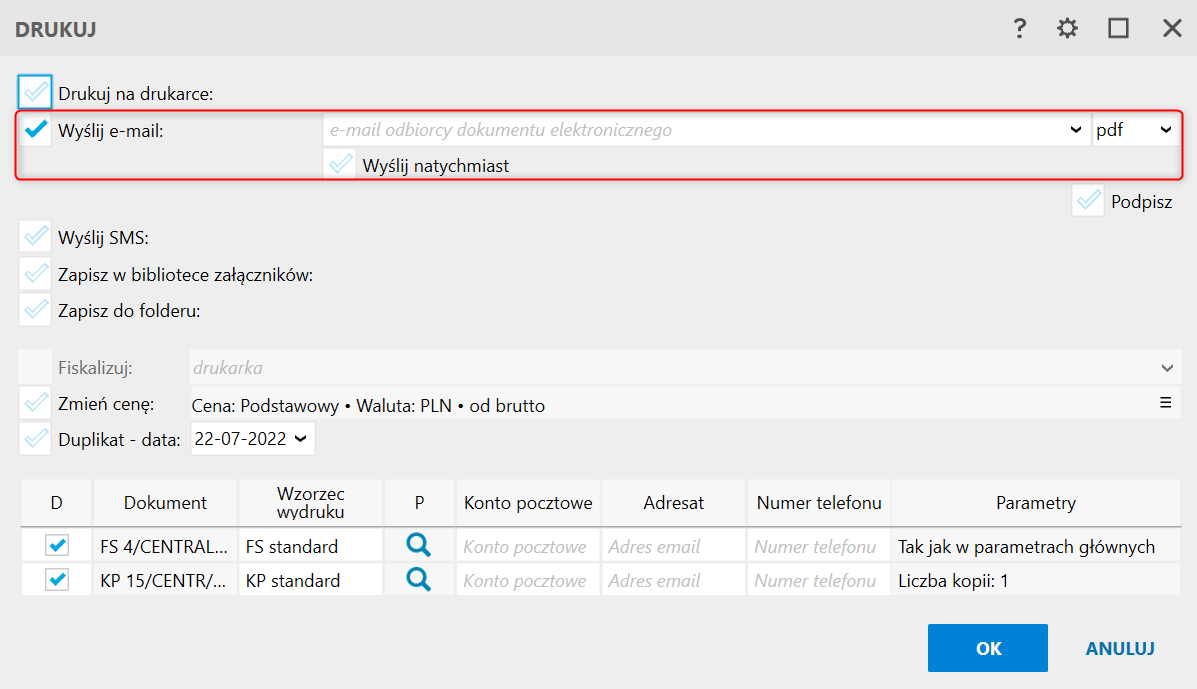Open dialog settings gear icon
The height and width of the screenshot is (689, 1197).
click(x=1068, y=29)
